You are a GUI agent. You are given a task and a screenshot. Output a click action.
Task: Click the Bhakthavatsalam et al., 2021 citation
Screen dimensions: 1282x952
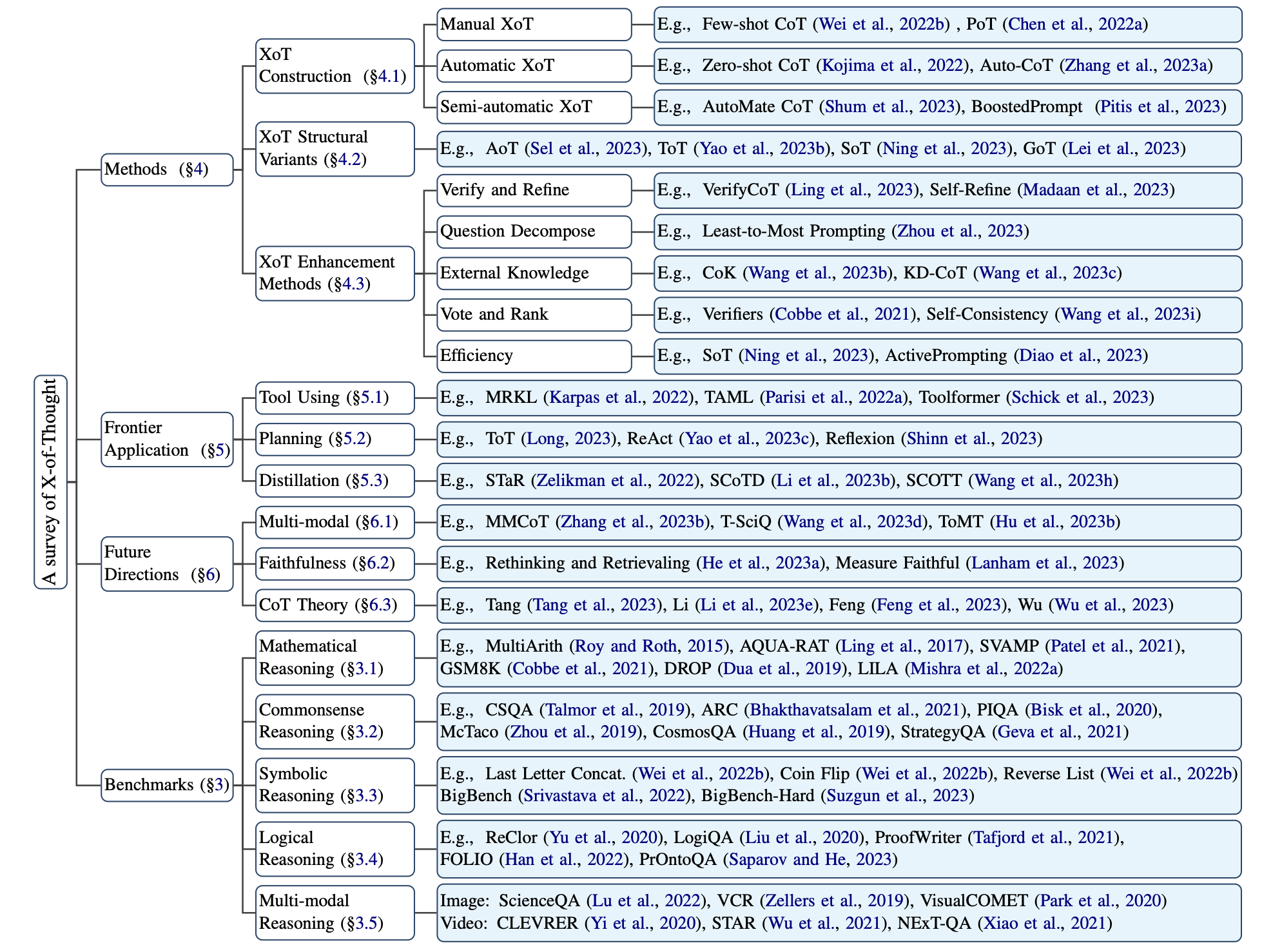[x=853, y=710]
